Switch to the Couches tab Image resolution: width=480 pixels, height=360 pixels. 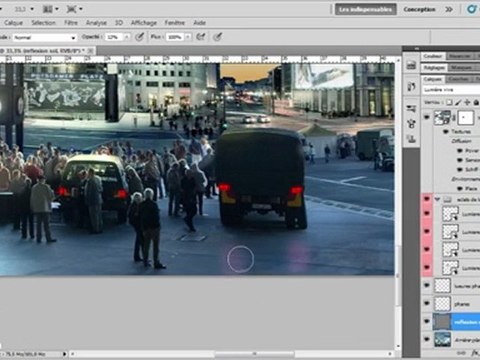click(458, 79)
